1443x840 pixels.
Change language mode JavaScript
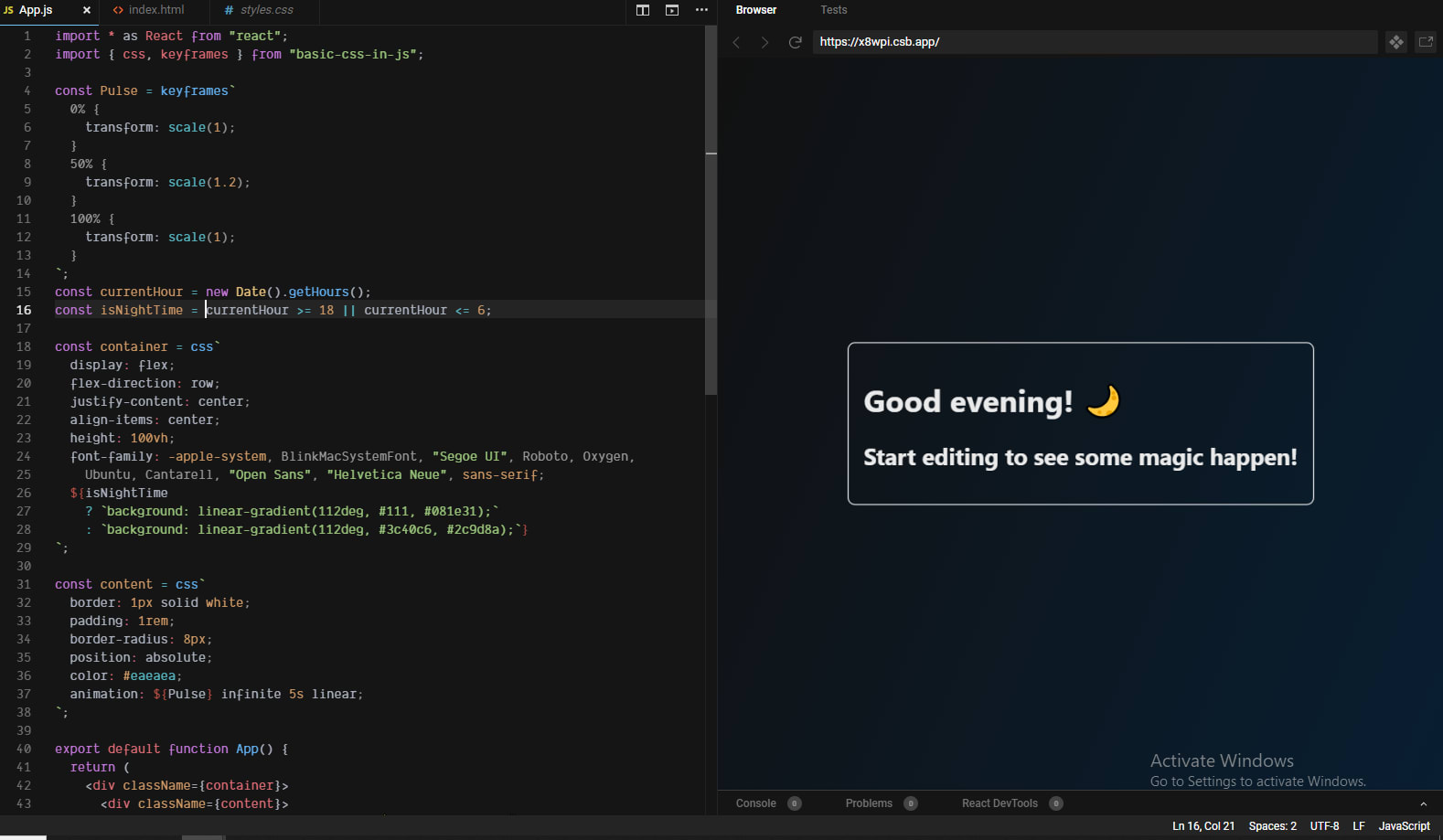pyautogui.click(x=1404, y=826)
